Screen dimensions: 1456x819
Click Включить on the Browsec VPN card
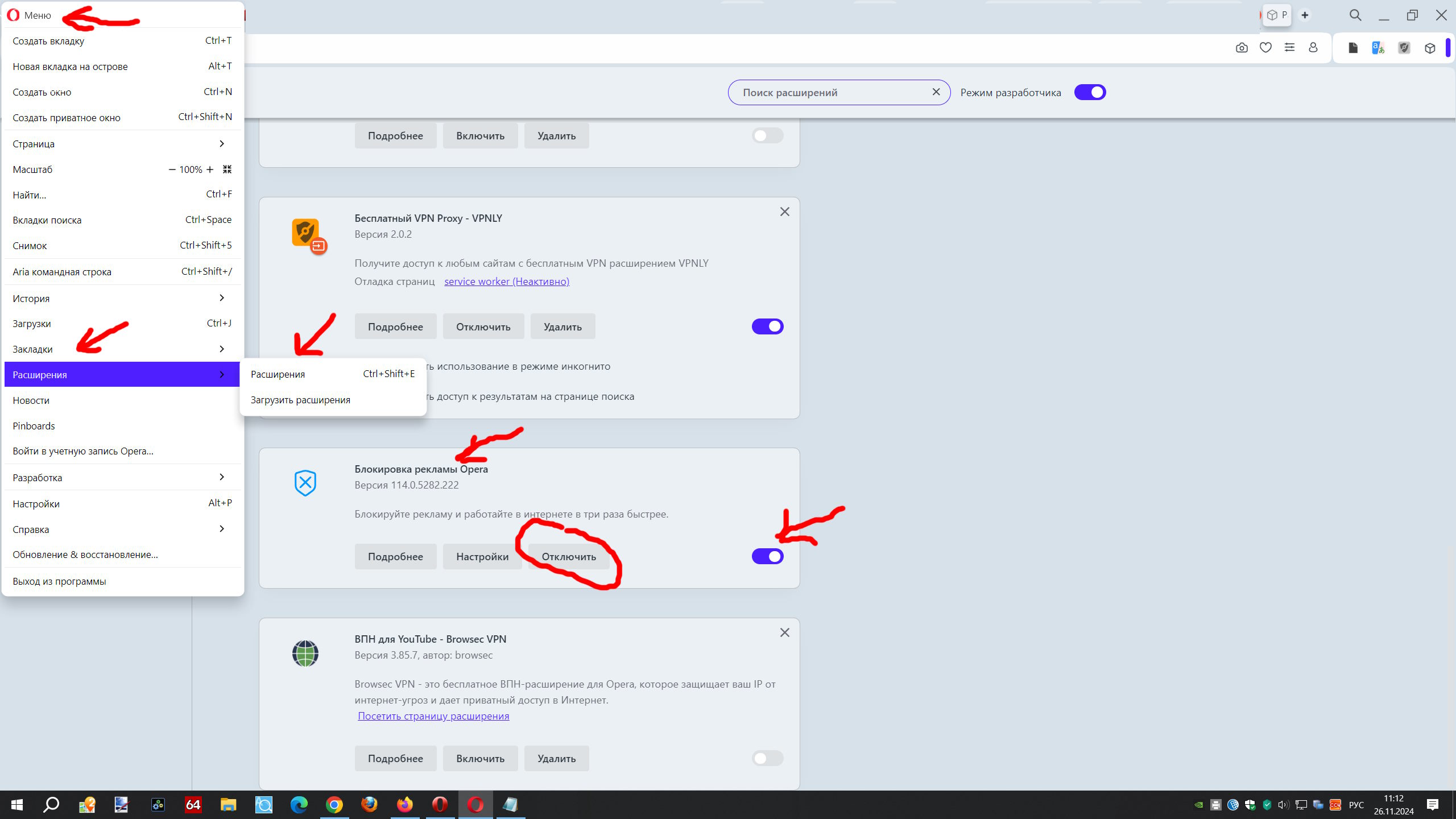[x=480, y=758]
